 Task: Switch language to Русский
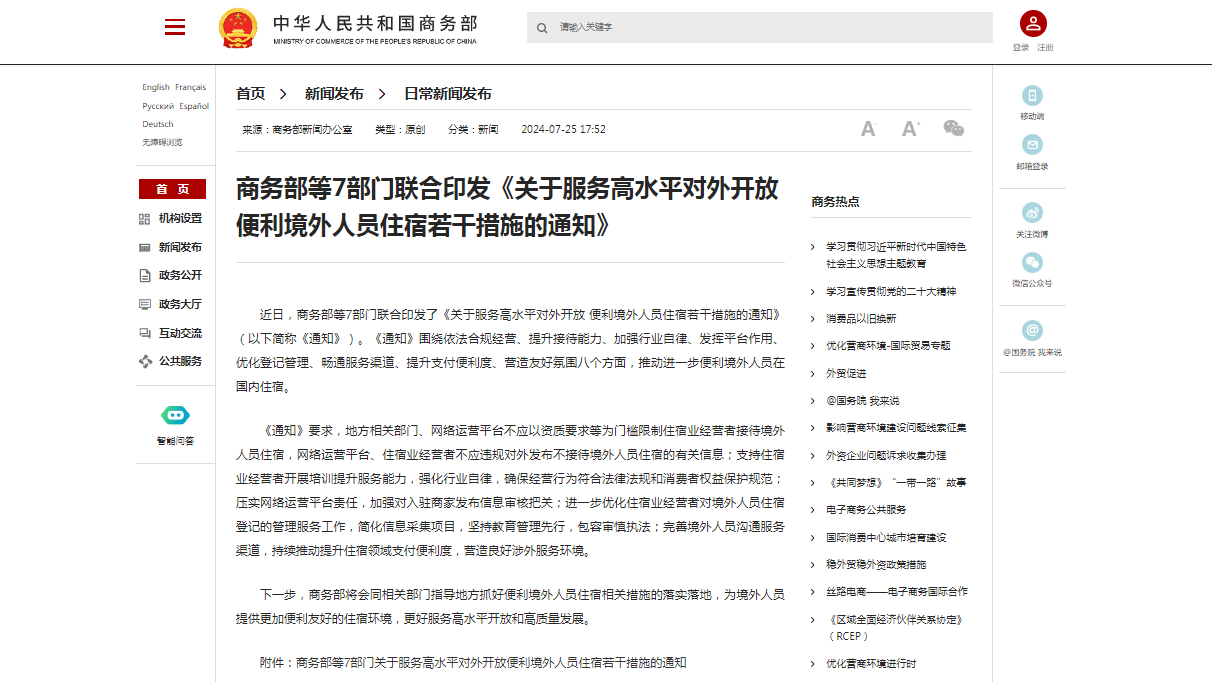(x=158, y=106)
